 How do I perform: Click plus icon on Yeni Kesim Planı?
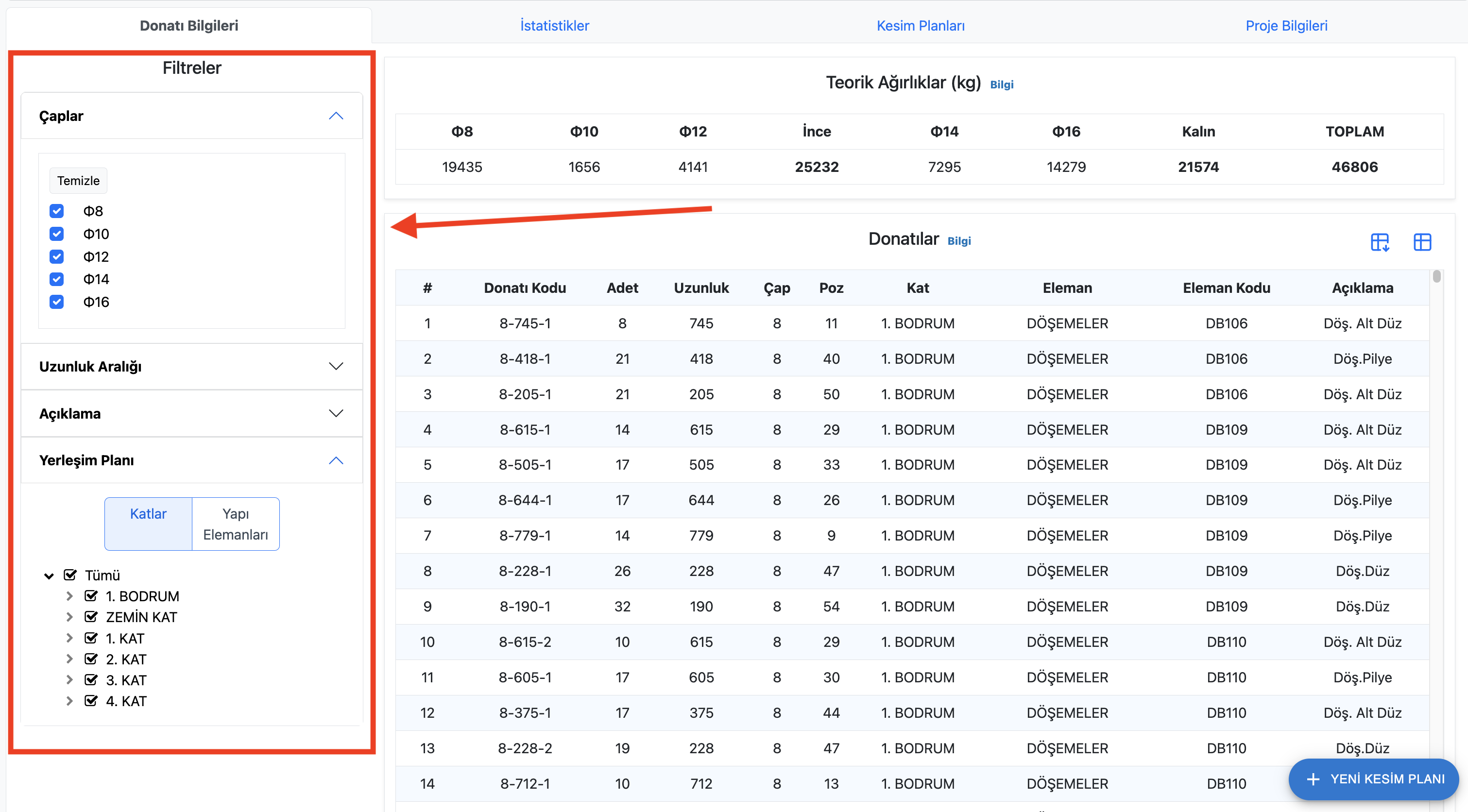coord(1313,779)
